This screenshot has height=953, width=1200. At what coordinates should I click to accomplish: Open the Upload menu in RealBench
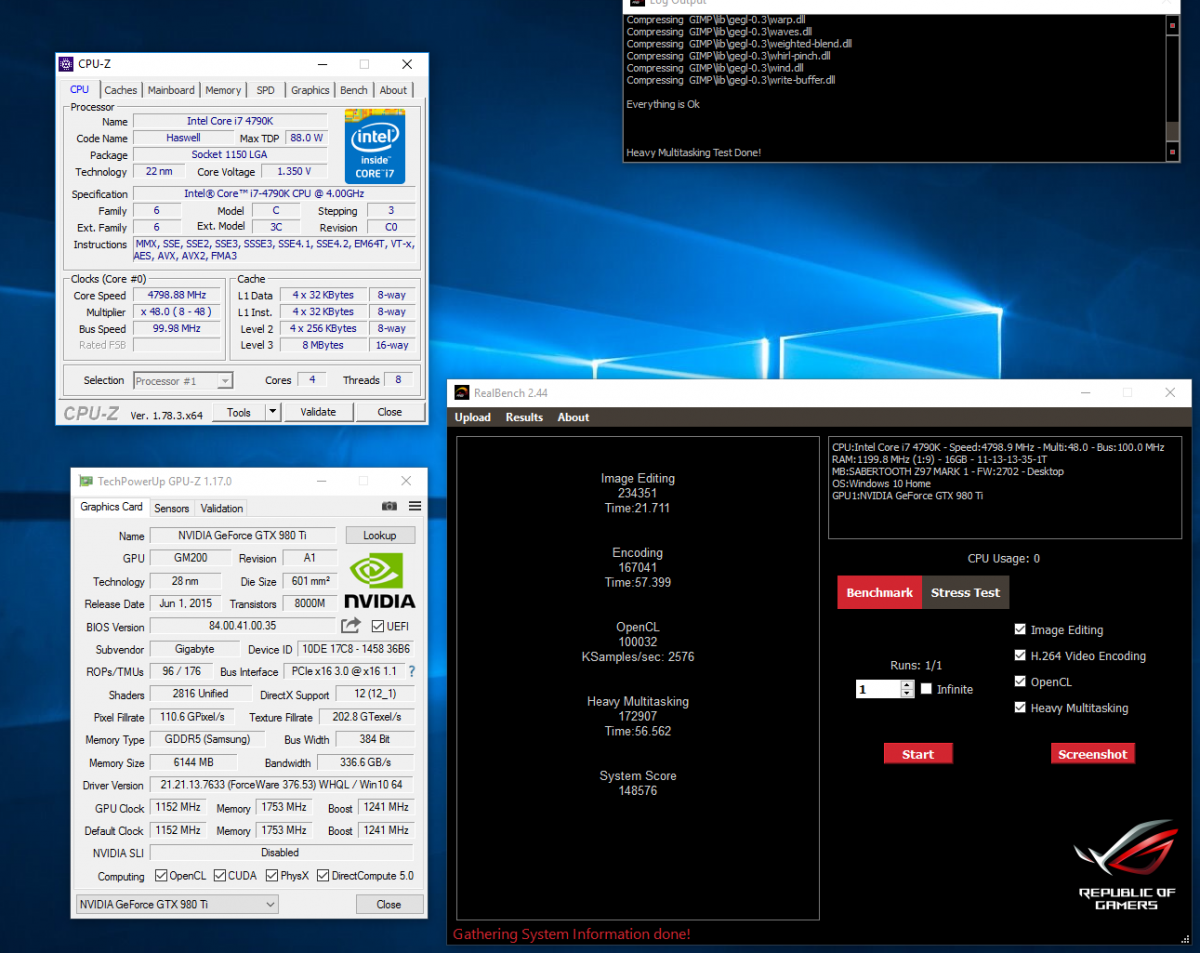point(473,417)
